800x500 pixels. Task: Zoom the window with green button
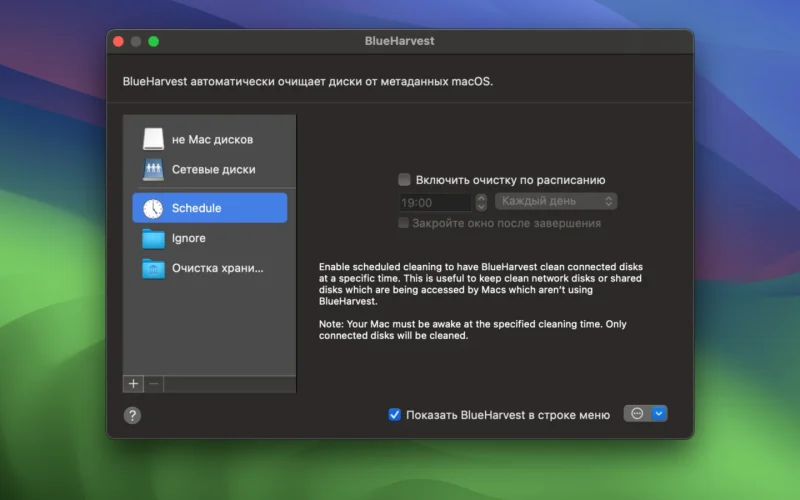click(154, 41)
